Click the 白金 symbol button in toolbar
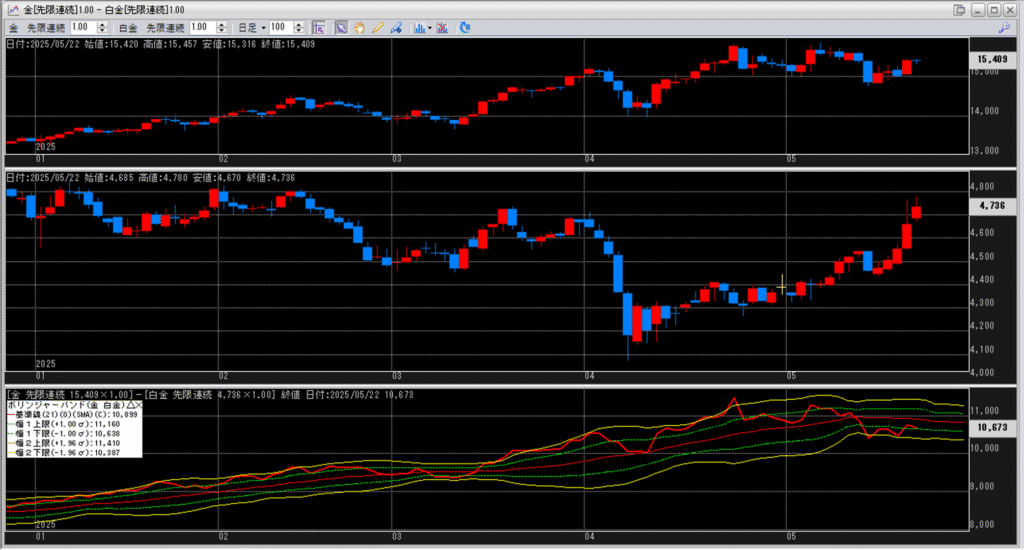Screen dimensions: 1024x550 point(129,27)
